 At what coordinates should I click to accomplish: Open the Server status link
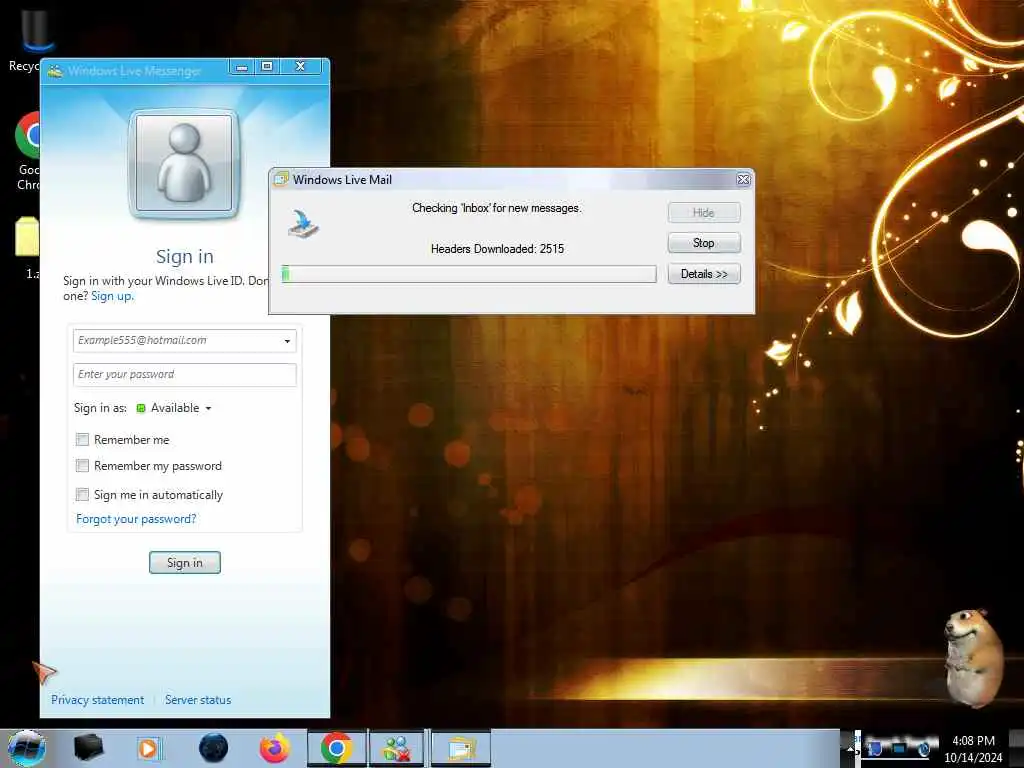pos(198,699)
